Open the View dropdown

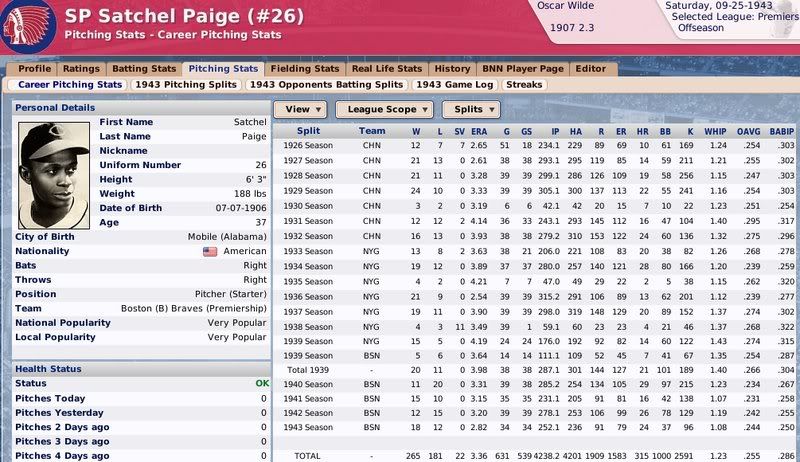point(300,108)
